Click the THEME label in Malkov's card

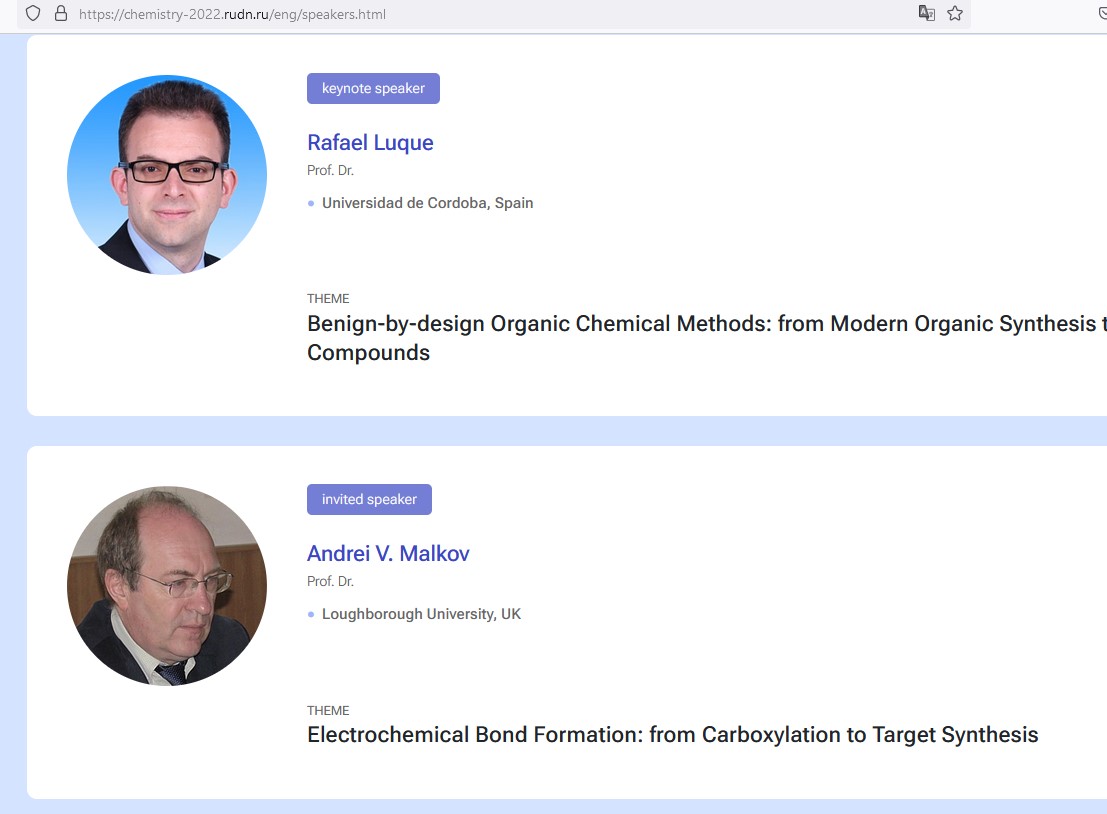click(328, 711)
